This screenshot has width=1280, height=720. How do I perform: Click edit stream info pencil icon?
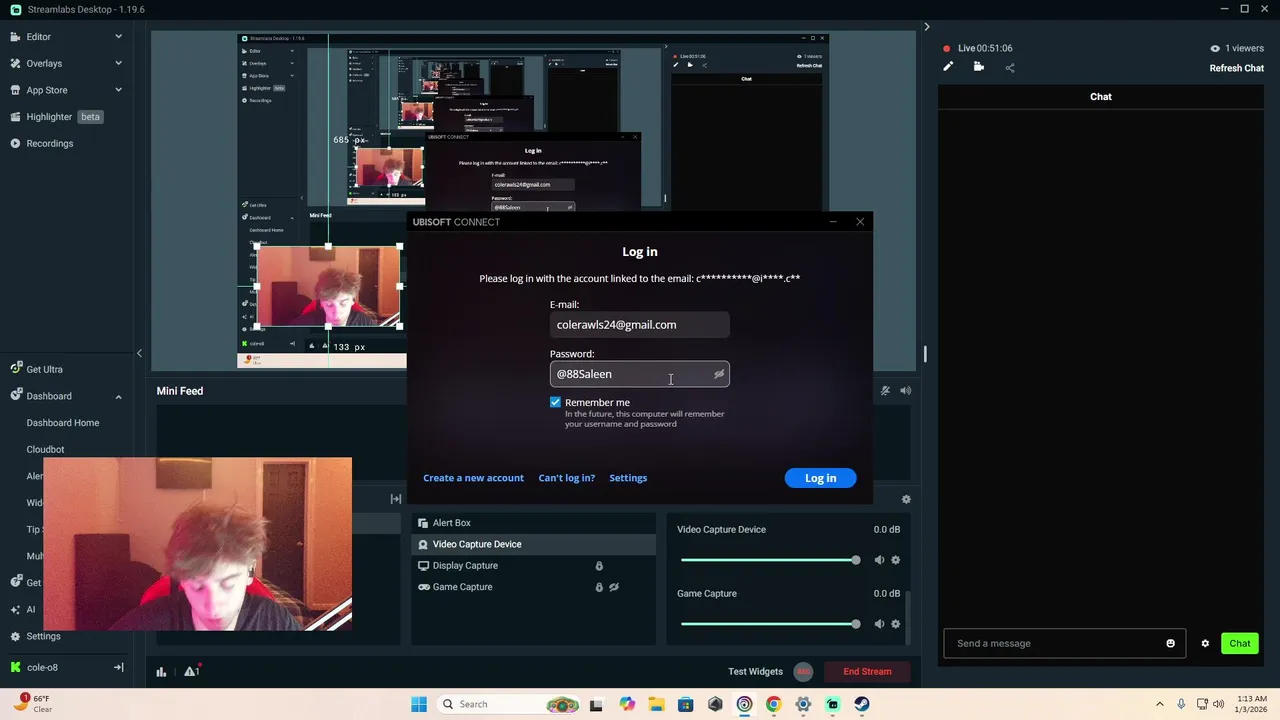tap(948, 67)
